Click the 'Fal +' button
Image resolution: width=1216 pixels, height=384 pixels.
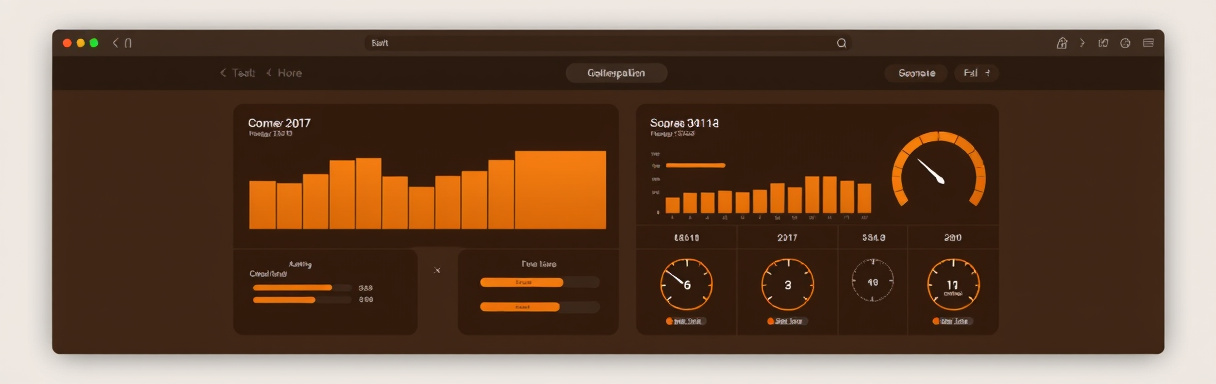976,73
